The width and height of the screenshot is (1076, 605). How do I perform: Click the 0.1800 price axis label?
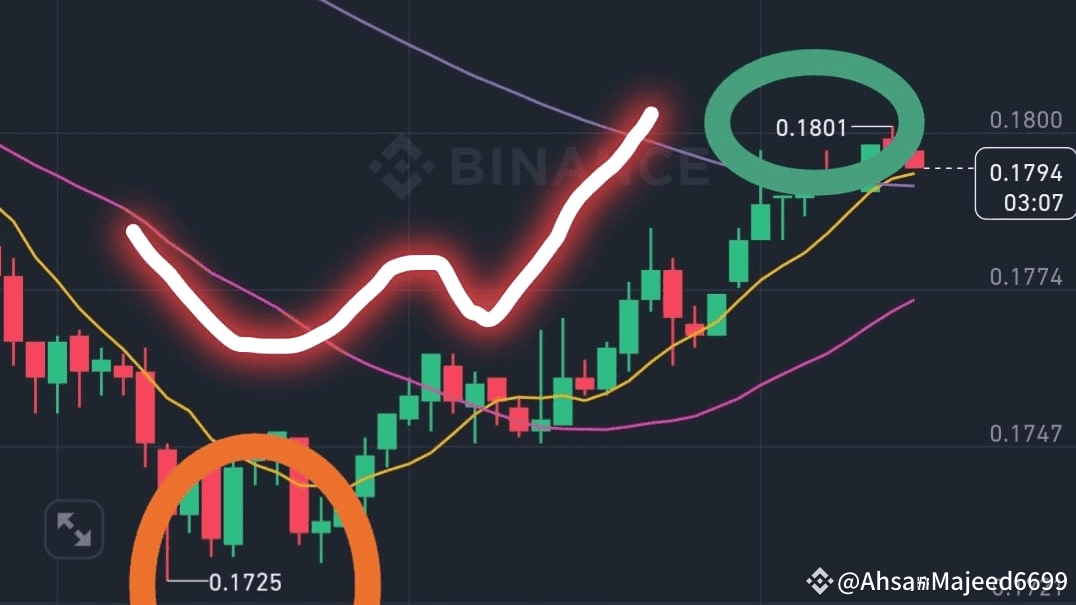click(x=1026, y=120)
